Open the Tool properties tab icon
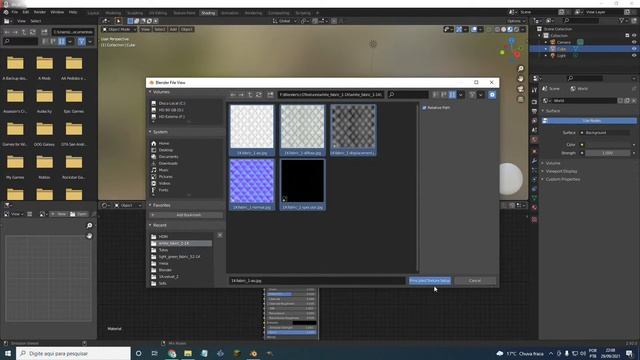 [534, 90]
